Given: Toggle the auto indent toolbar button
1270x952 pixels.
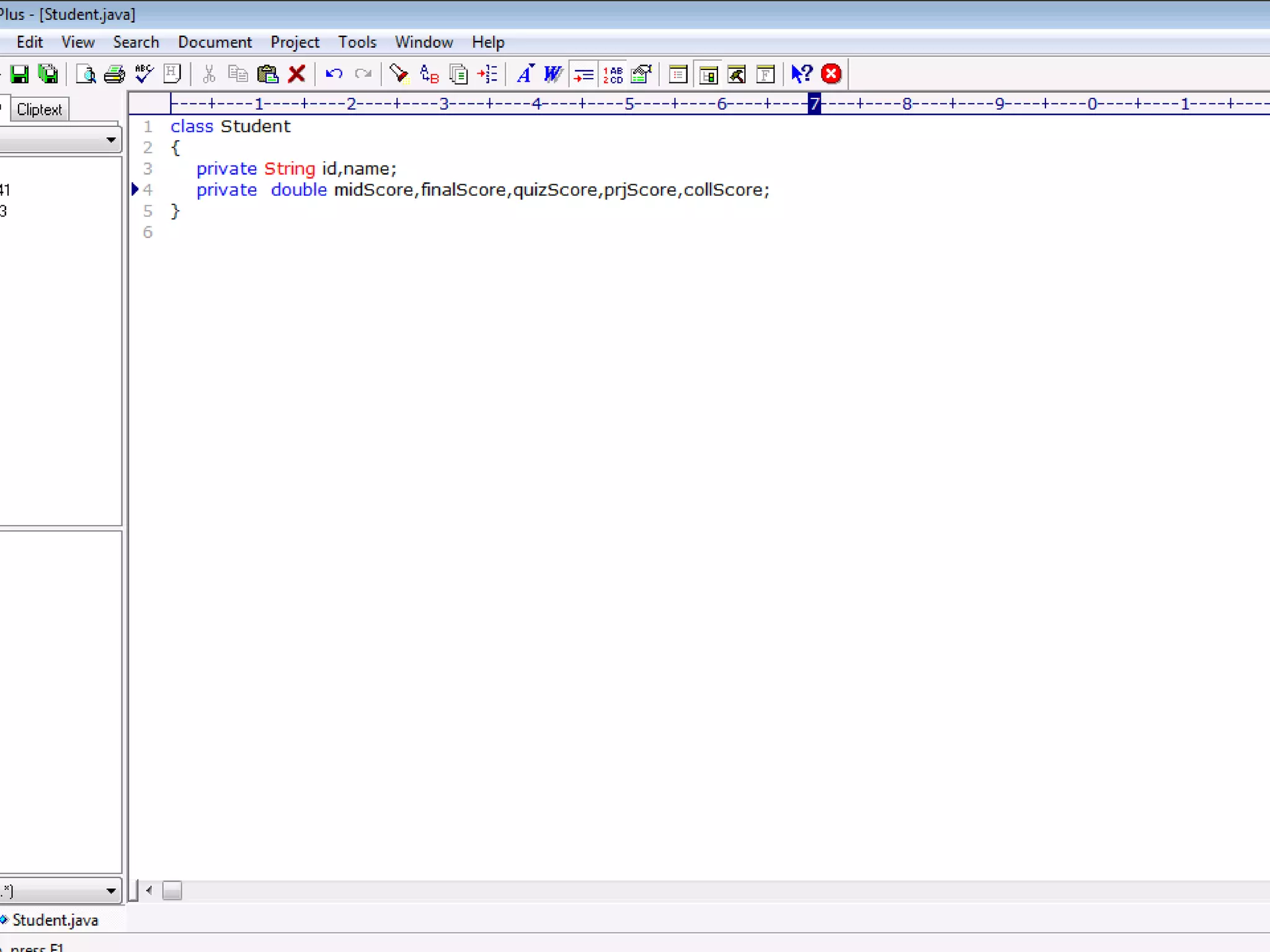Looking at the screenshot, I should pos(583,74).
